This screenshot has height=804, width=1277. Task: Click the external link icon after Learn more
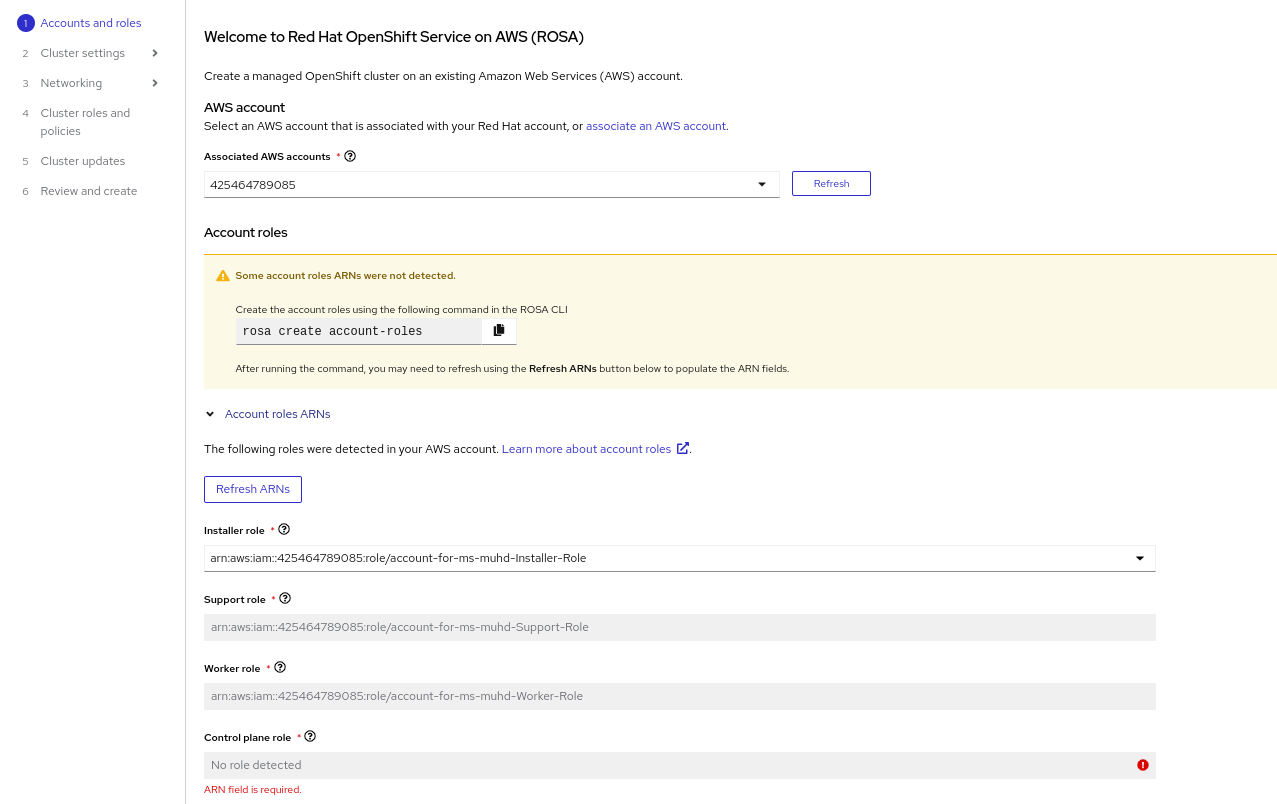[683, 448]
